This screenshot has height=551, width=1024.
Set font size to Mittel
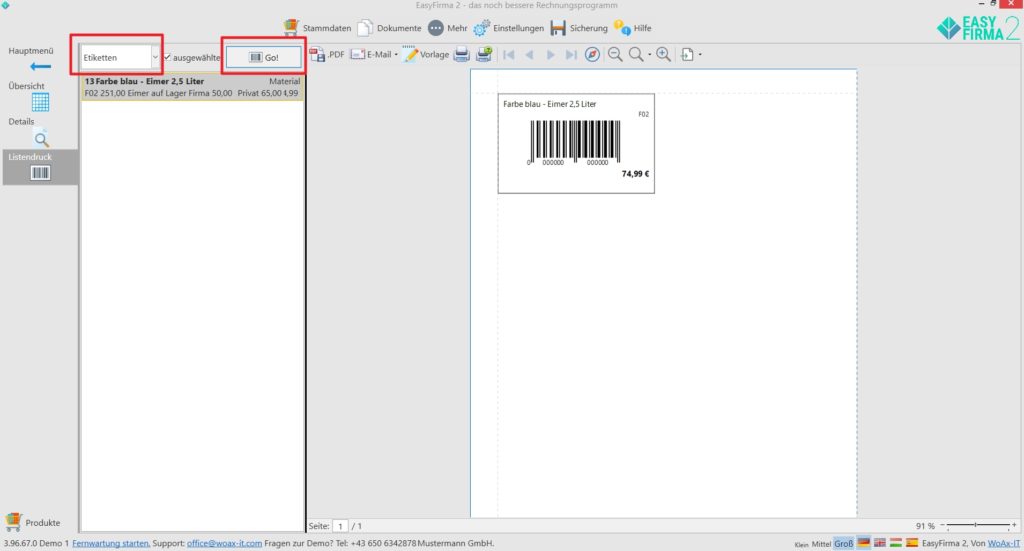821,544
